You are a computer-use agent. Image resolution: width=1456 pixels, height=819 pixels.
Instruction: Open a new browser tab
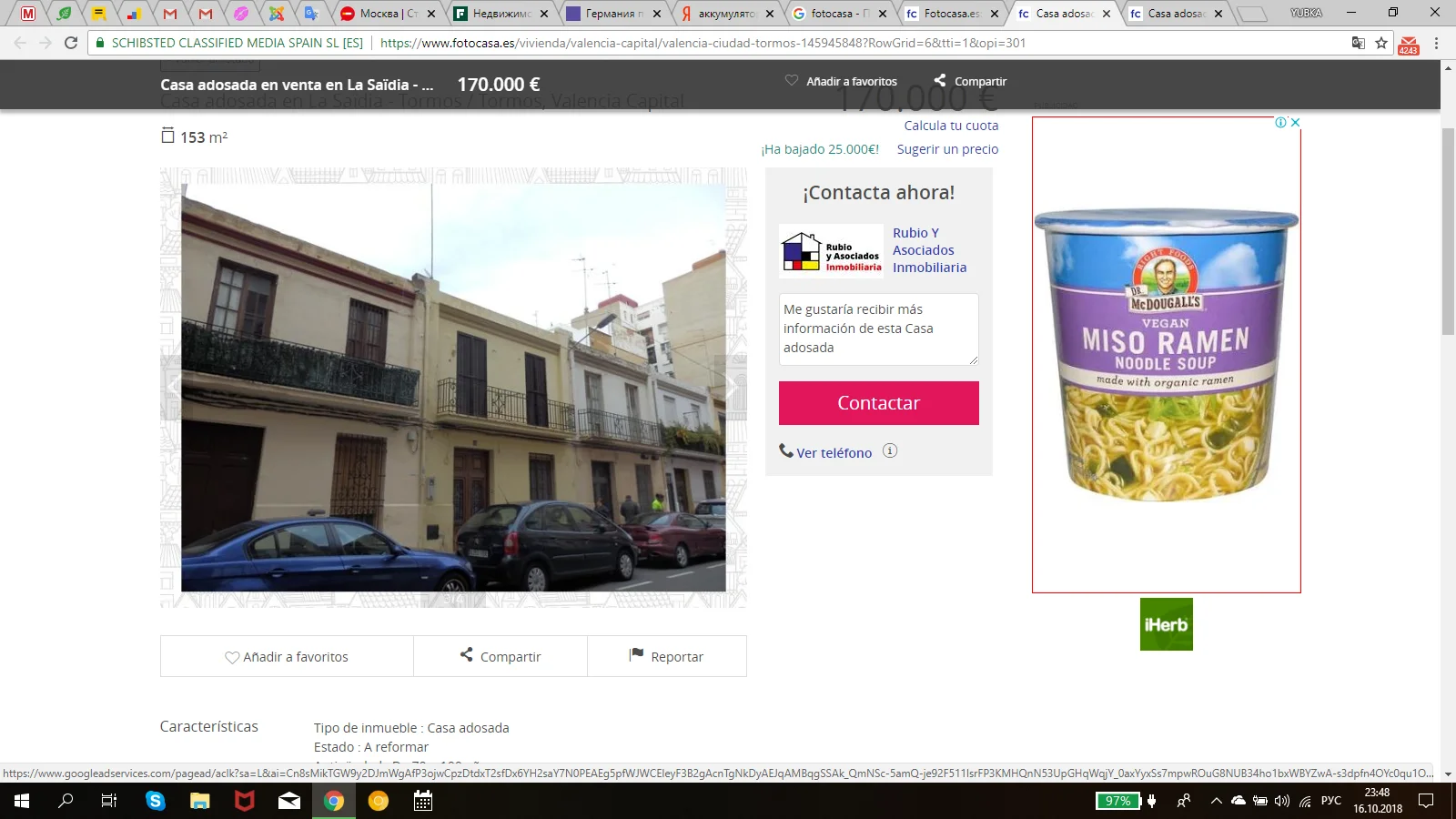(1252, 14)
